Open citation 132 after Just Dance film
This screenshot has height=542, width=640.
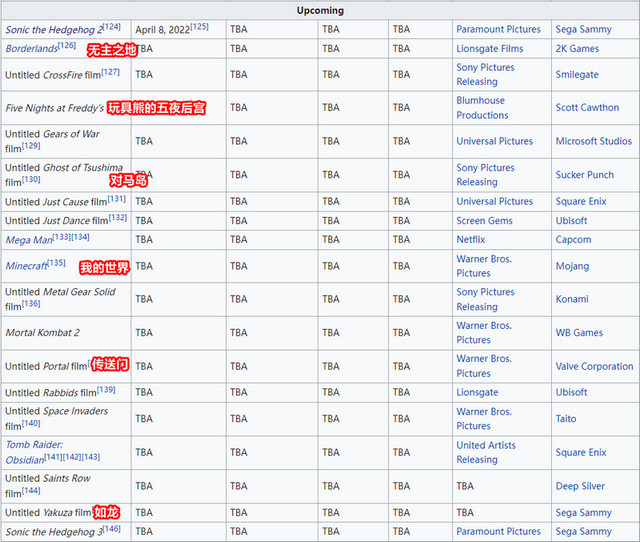coord(118,218)
